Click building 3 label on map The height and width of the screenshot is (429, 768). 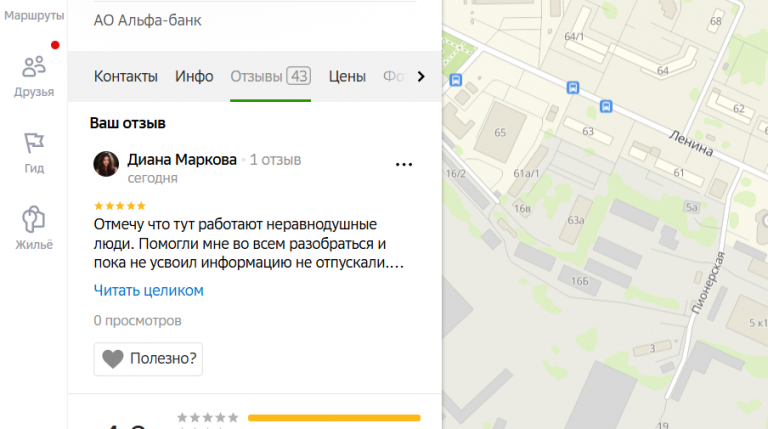652,349
